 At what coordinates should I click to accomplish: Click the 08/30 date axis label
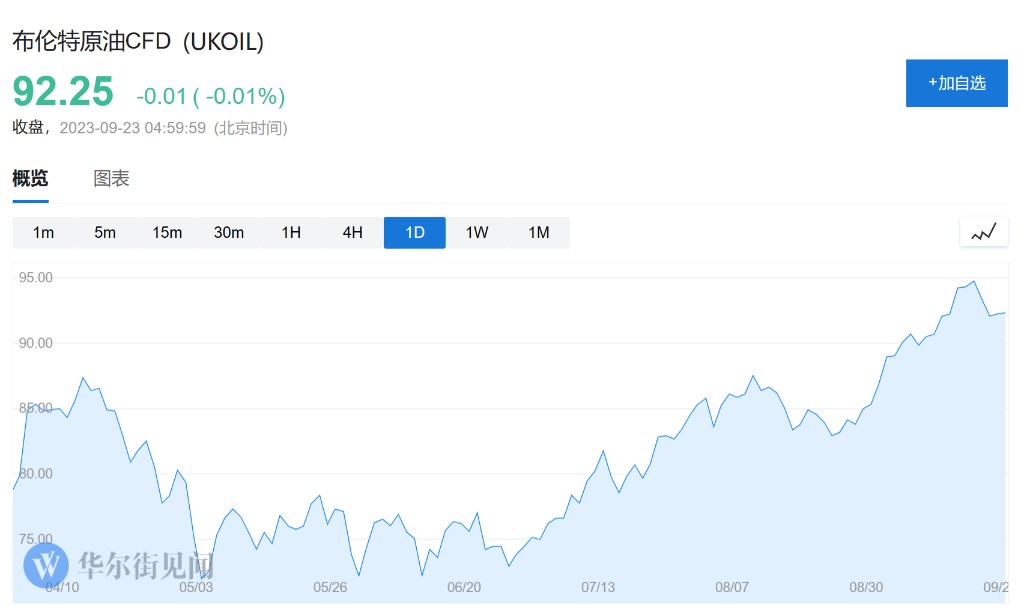coord(866,587)
